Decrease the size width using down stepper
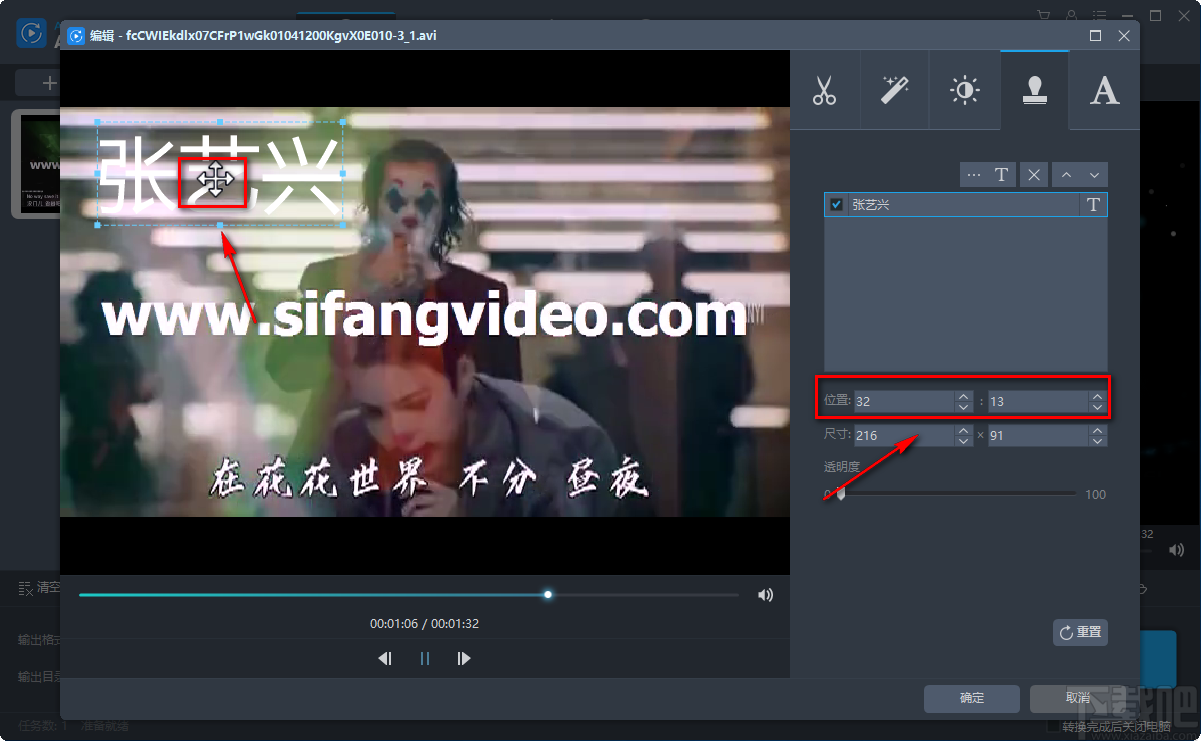This screenshot has width=1201, height=741. click(x=962, y=440)
